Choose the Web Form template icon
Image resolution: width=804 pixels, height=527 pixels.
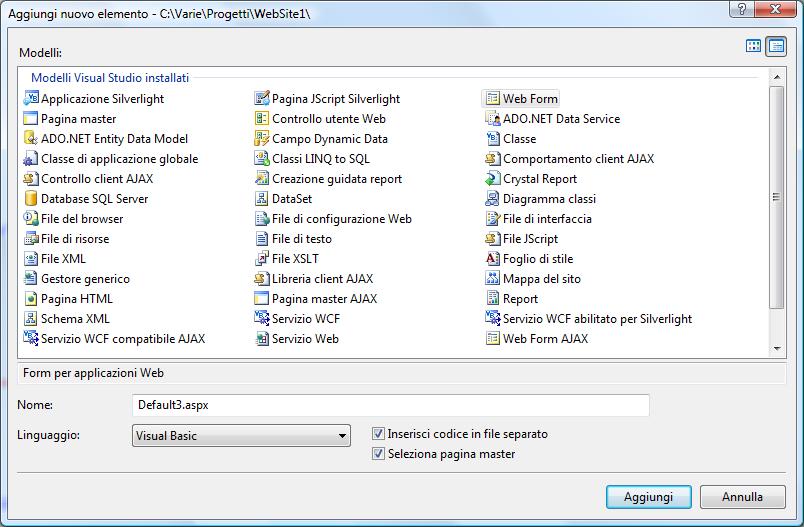[493, 98]
